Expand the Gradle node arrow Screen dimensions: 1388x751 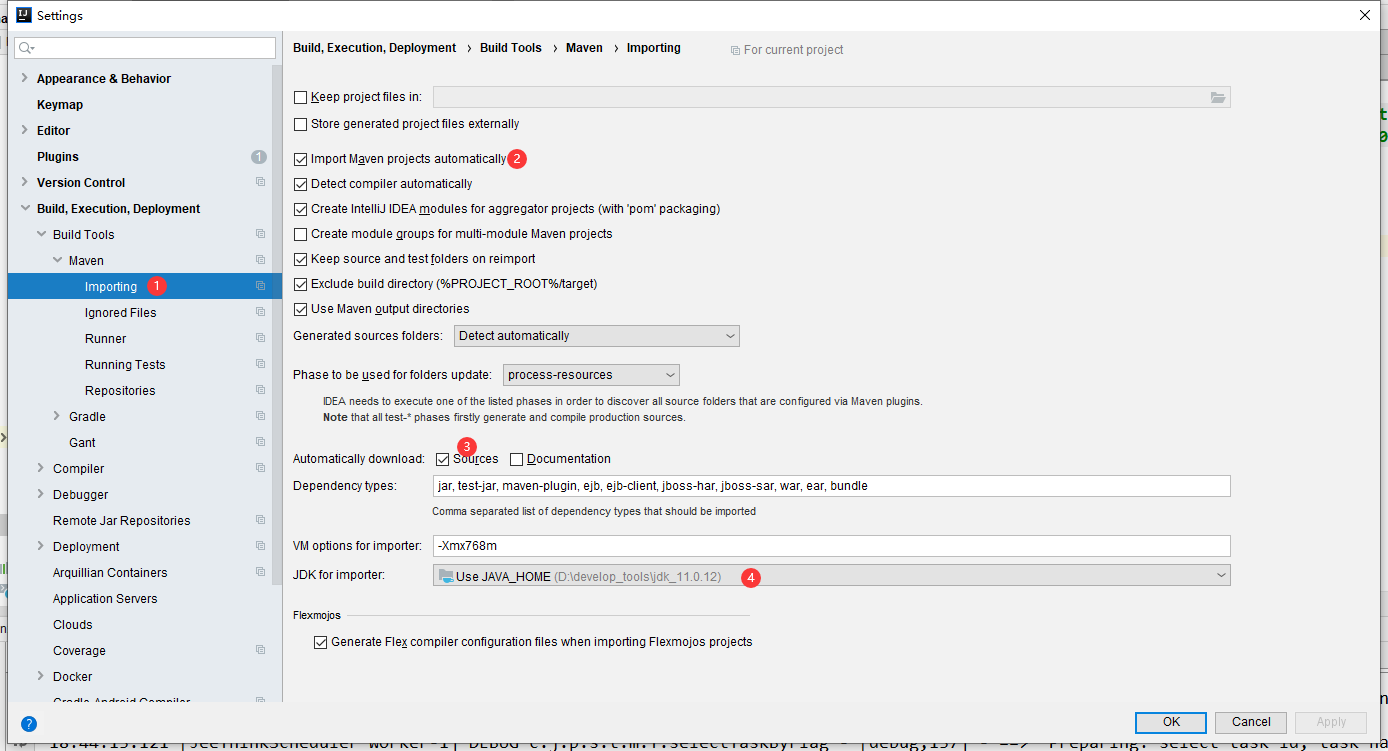point(57,416)
